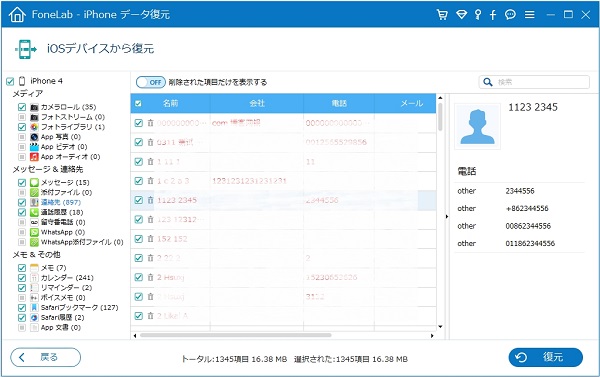
Task: Uncheck the select-all header checkbox
Action: (139, 103)
